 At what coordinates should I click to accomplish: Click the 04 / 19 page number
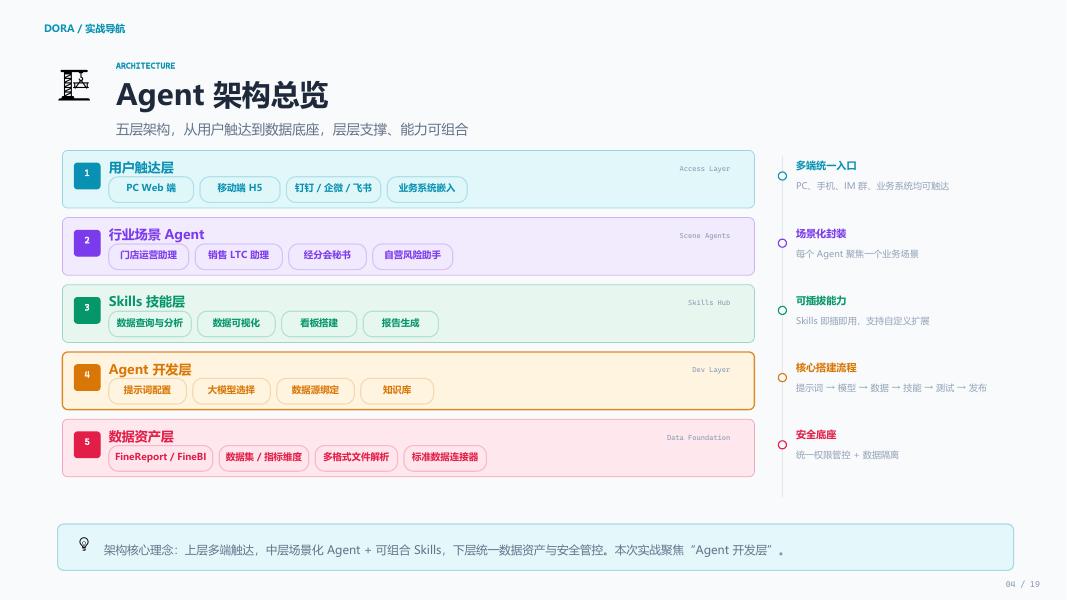(x=1023, y=584)
